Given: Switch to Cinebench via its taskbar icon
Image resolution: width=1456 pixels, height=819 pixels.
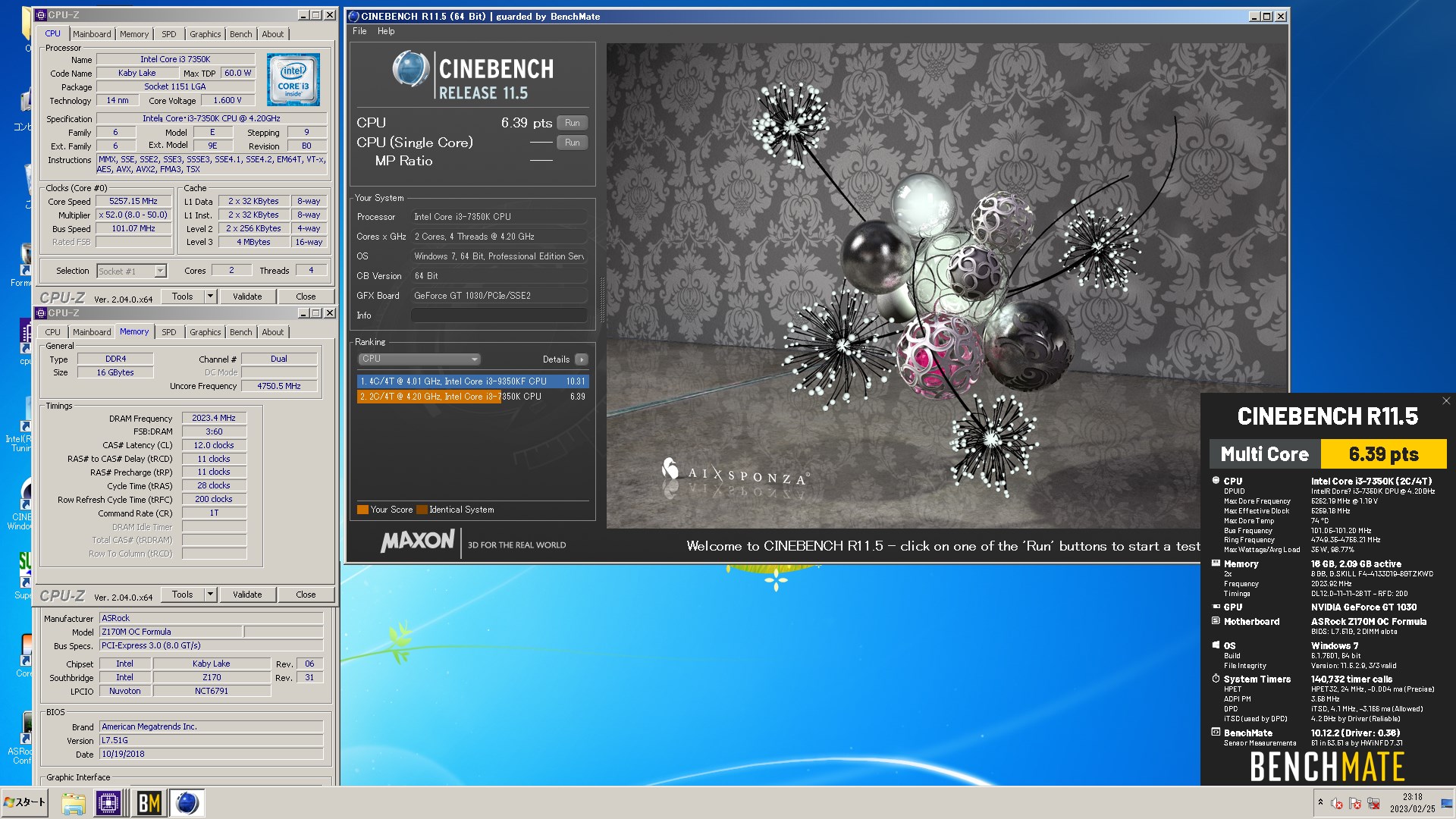Looking at the screenshot, I should point(187,803).
